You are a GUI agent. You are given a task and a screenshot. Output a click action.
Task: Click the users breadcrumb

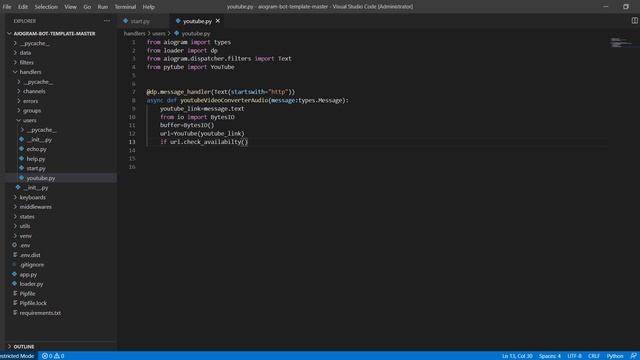tap(159, 33)
